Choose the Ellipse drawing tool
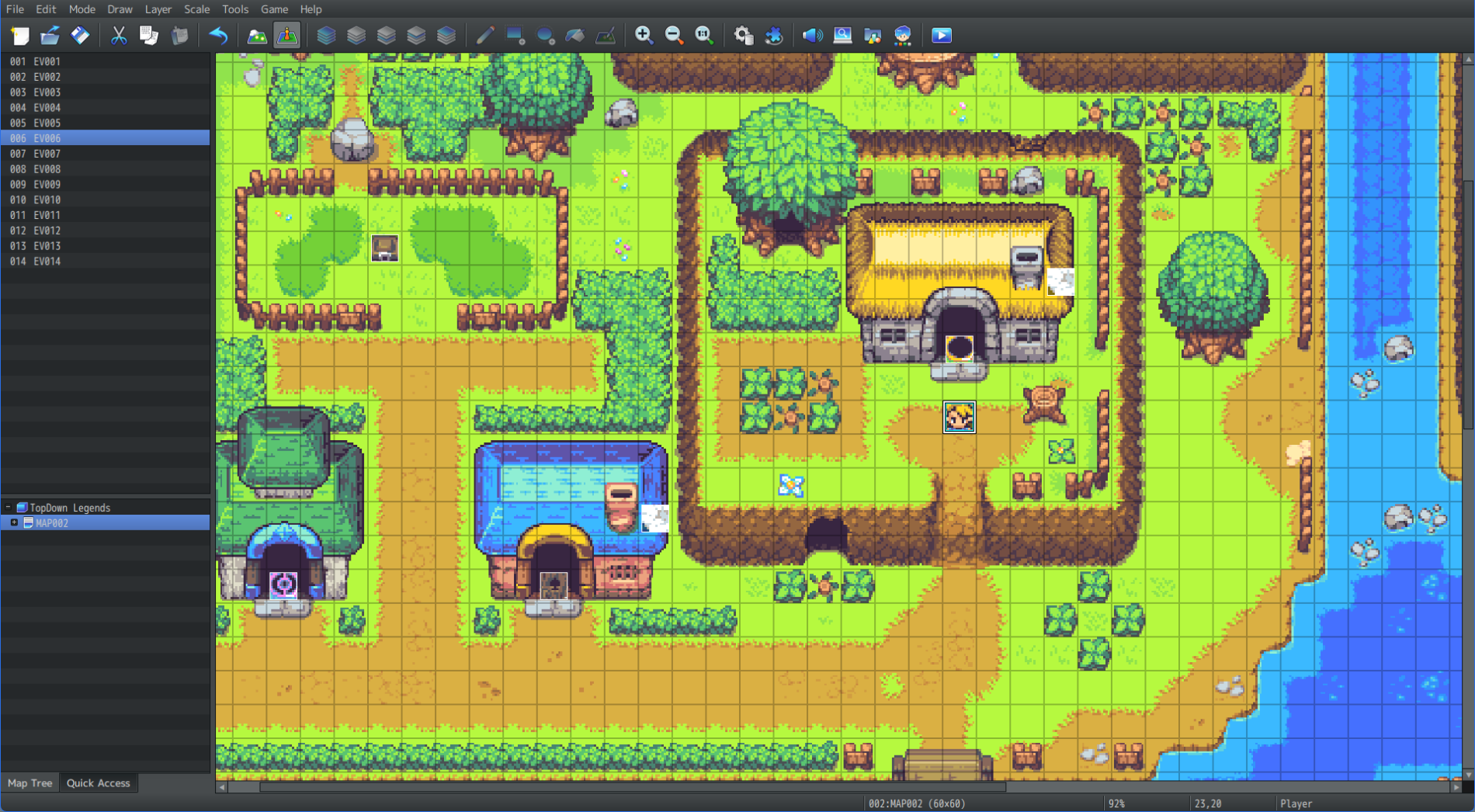This screenshot has width=1475, height=812. click(x=546, y=35)
